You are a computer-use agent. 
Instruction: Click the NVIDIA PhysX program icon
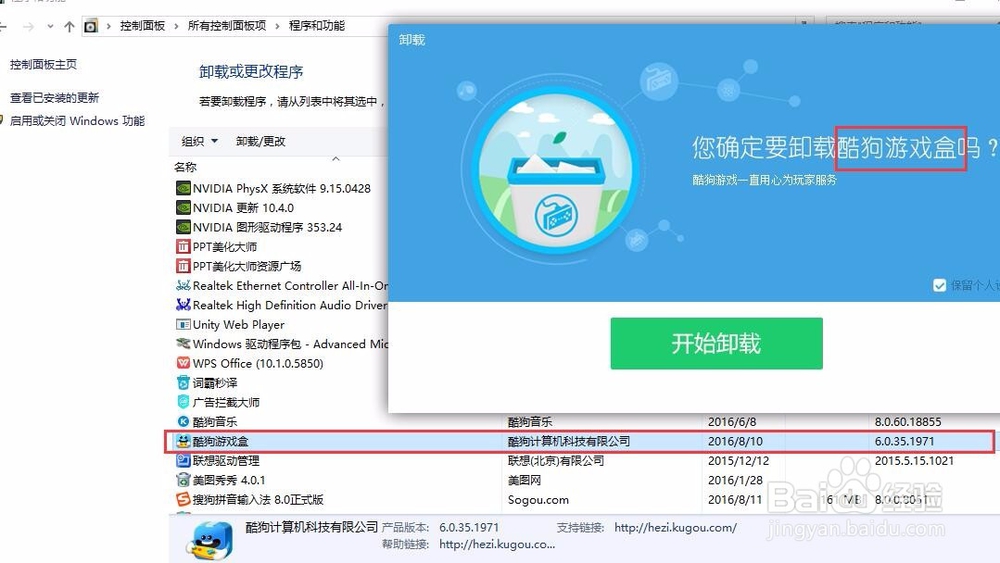183,188
